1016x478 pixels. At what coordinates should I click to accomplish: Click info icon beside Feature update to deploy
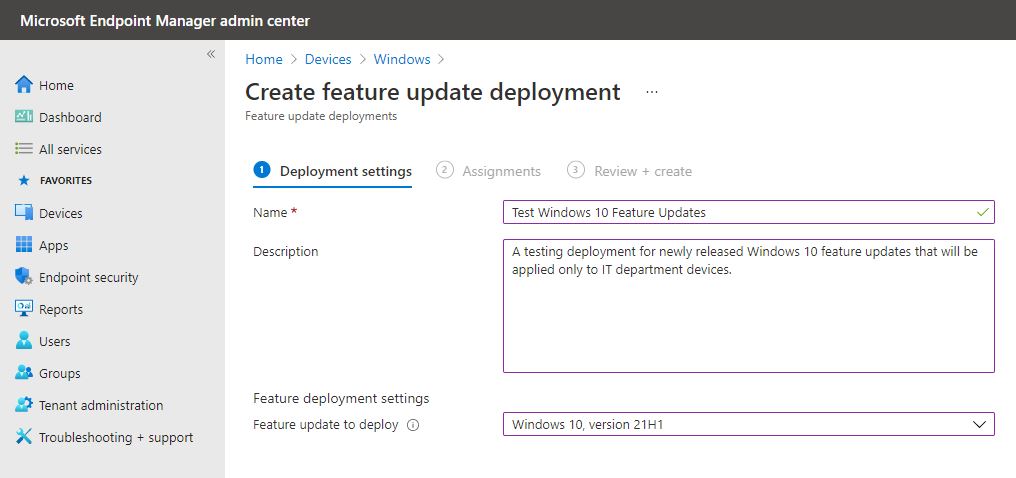[413, 426]
